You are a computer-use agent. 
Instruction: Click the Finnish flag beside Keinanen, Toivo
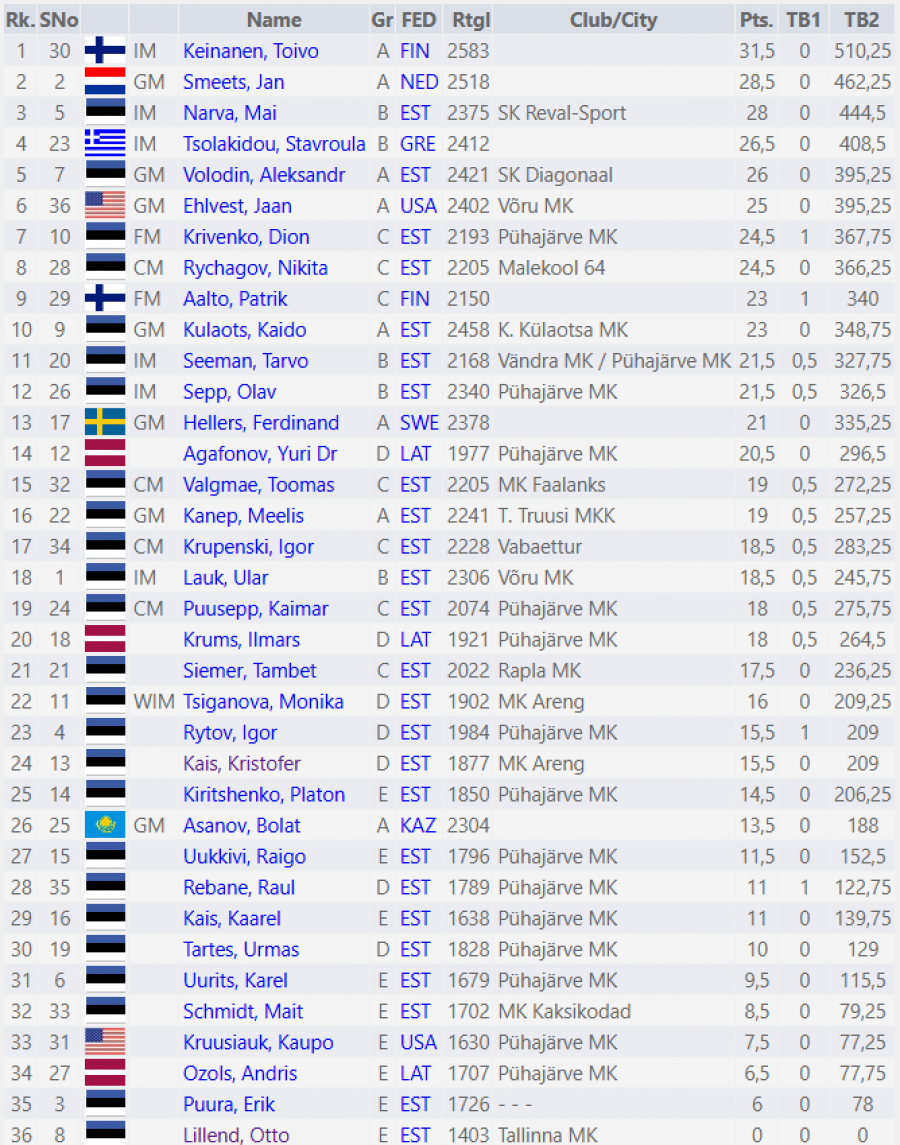point(104,51)
